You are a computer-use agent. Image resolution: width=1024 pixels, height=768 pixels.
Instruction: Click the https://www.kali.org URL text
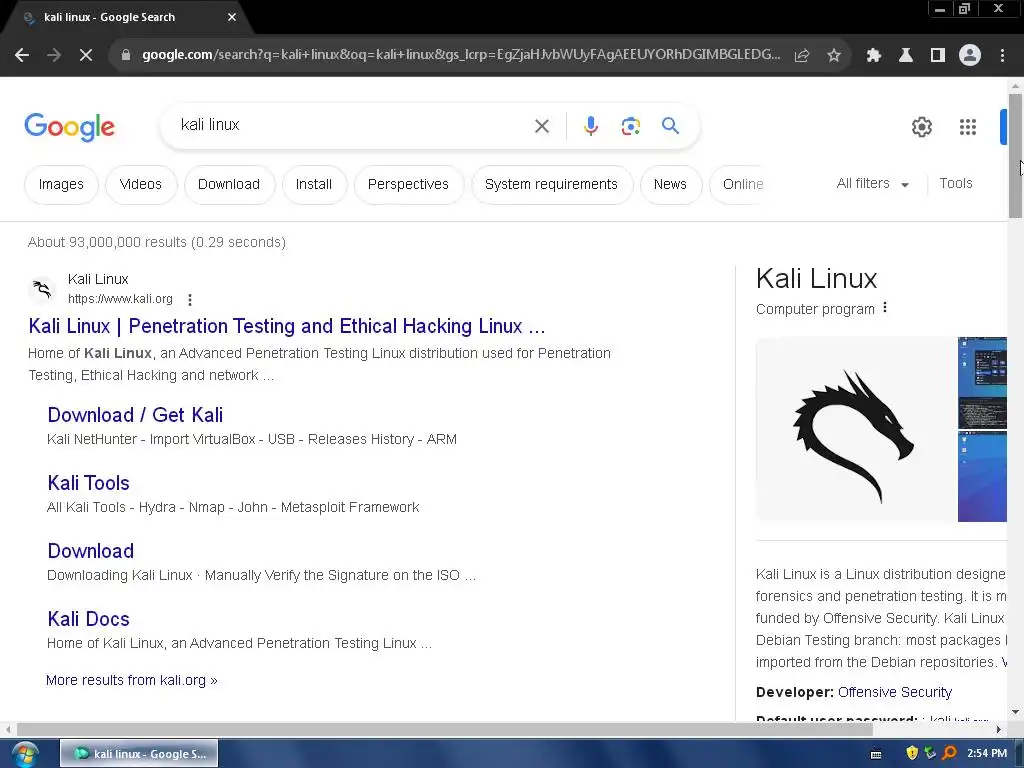click(x=120, y=299)
